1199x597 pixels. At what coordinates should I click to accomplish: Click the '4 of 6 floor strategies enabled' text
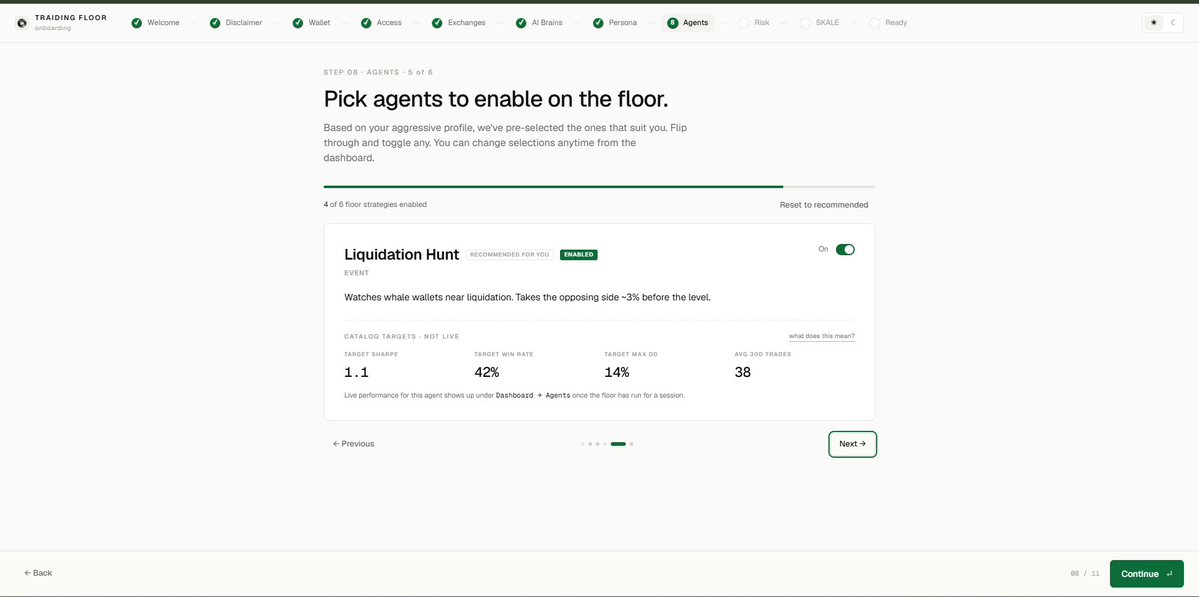[x=375, y=205]
